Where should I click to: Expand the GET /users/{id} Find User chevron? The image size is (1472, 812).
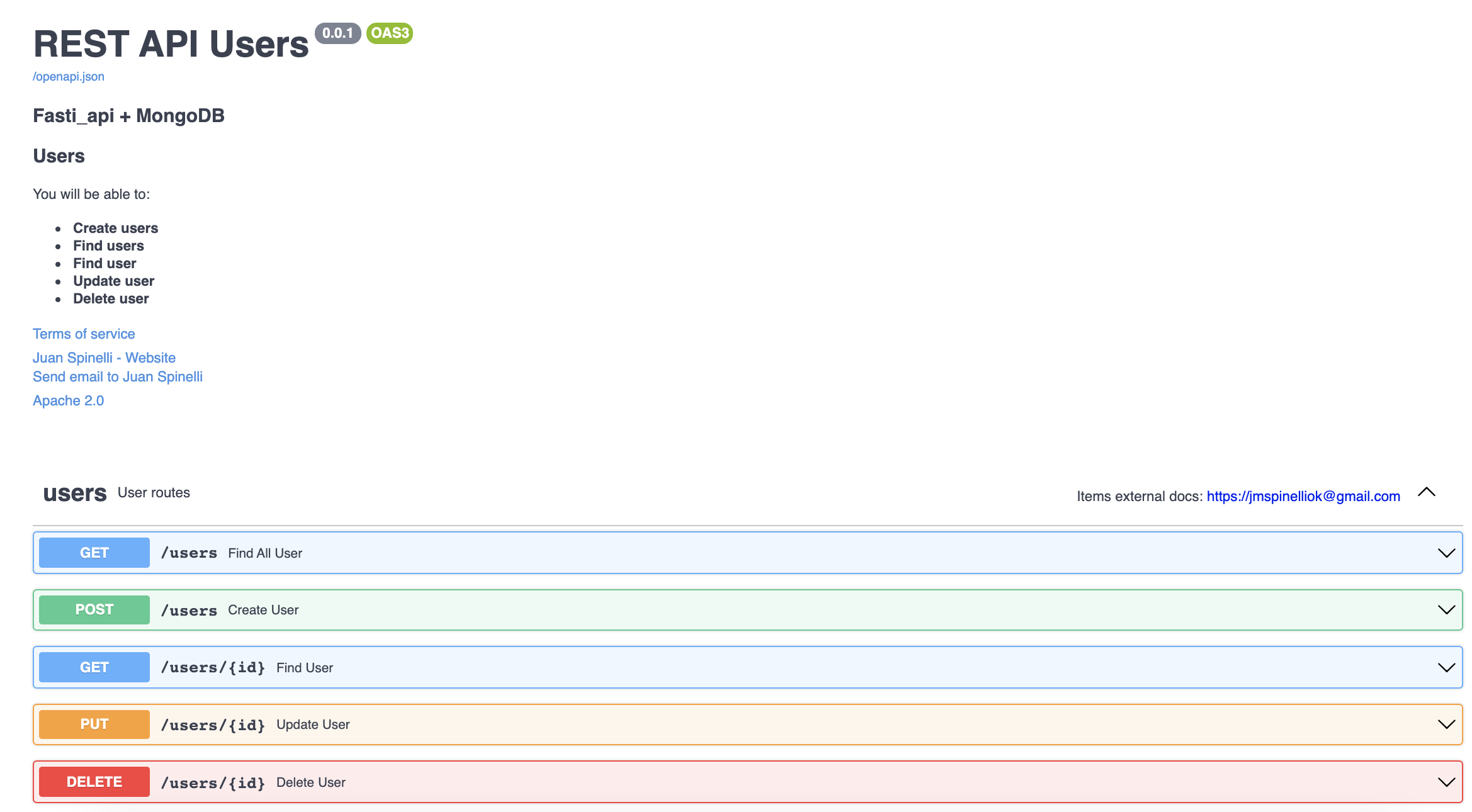1446,667
